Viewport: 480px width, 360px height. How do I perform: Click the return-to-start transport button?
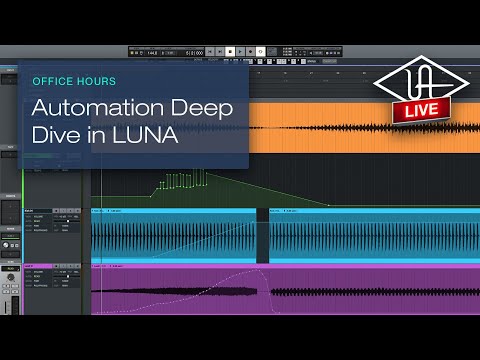(x=210, y=52)
